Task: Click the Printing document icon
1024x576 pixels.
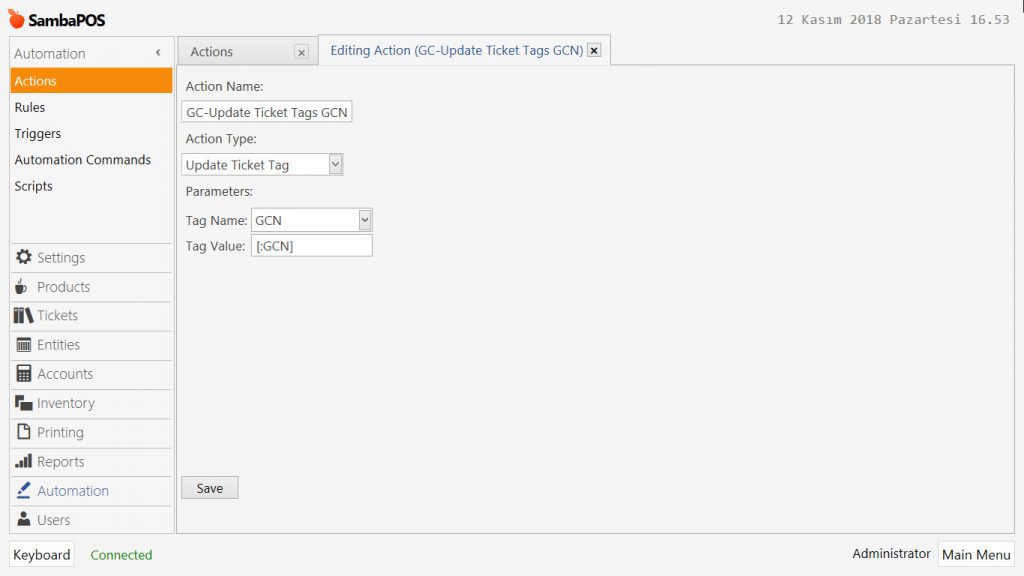Action: (x=24, y=432)
